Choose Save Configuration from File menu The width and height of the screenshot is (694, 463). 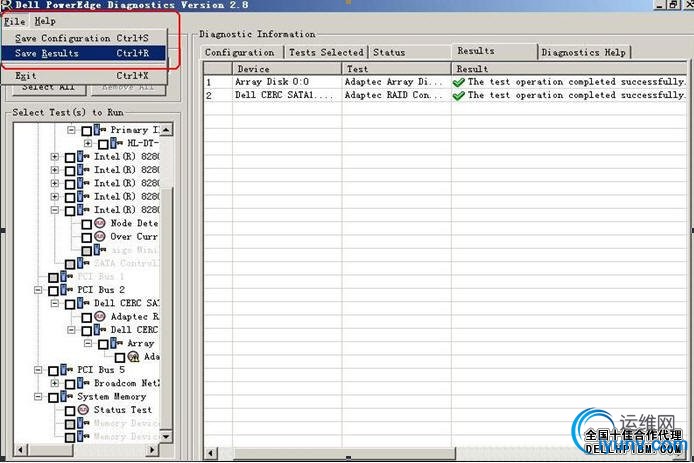[82, 38]
